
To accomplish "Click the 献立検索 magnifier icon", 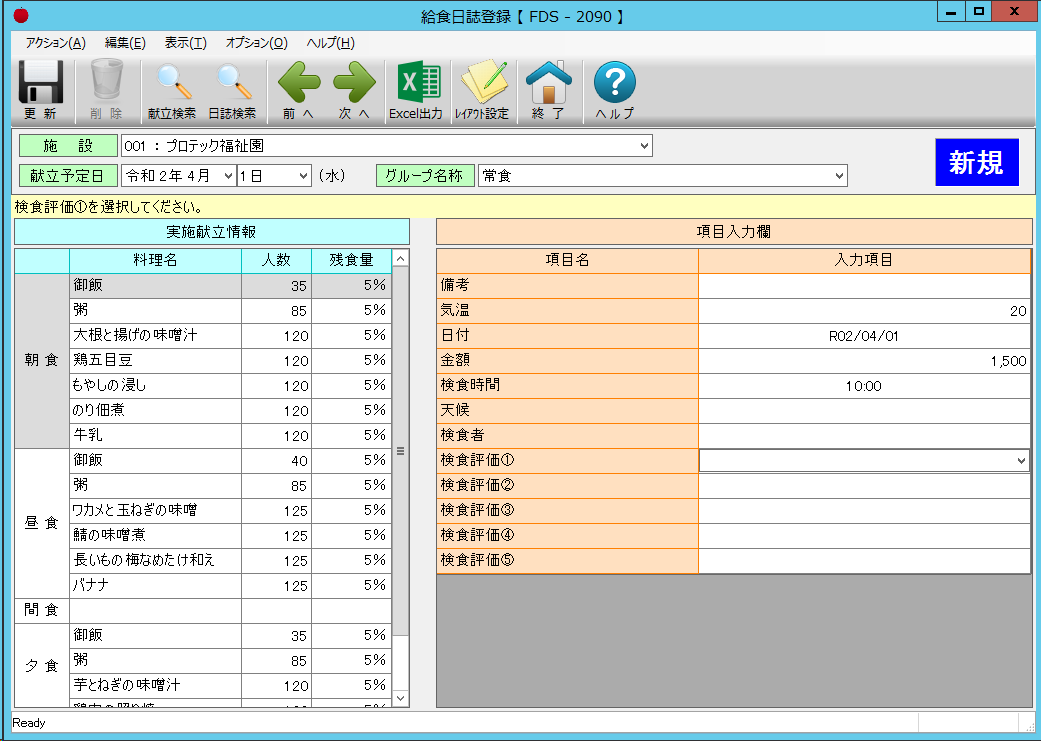I will click(x=171, y=89).
